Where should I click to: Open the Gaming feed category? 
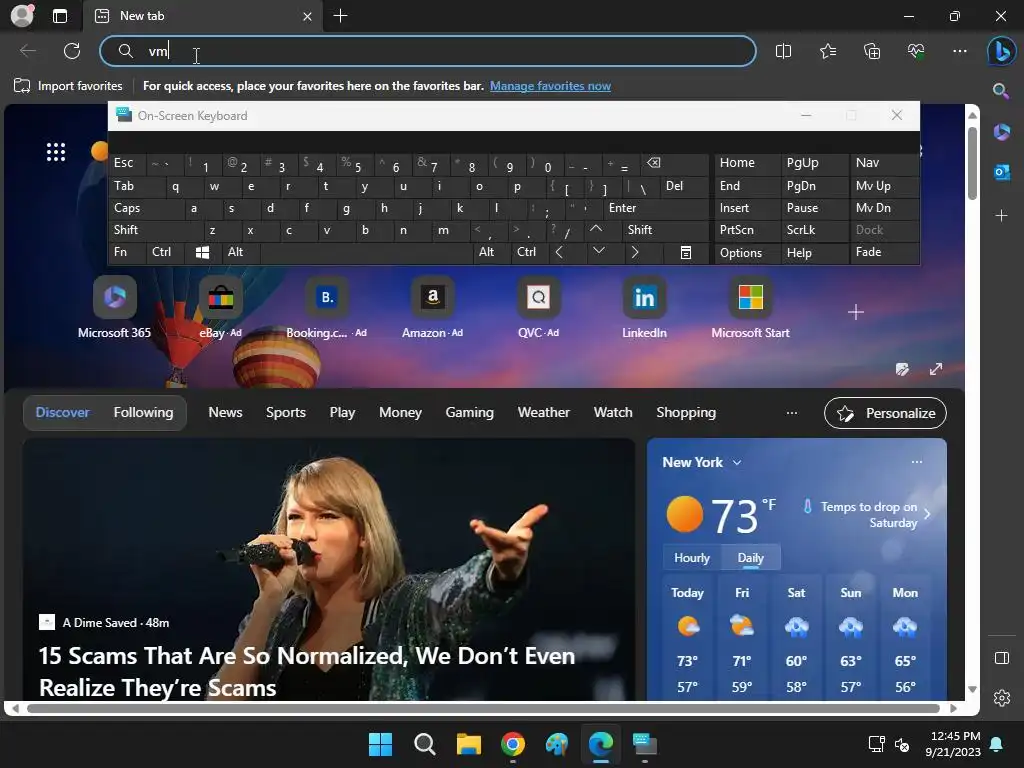click(x=470, y=413)
